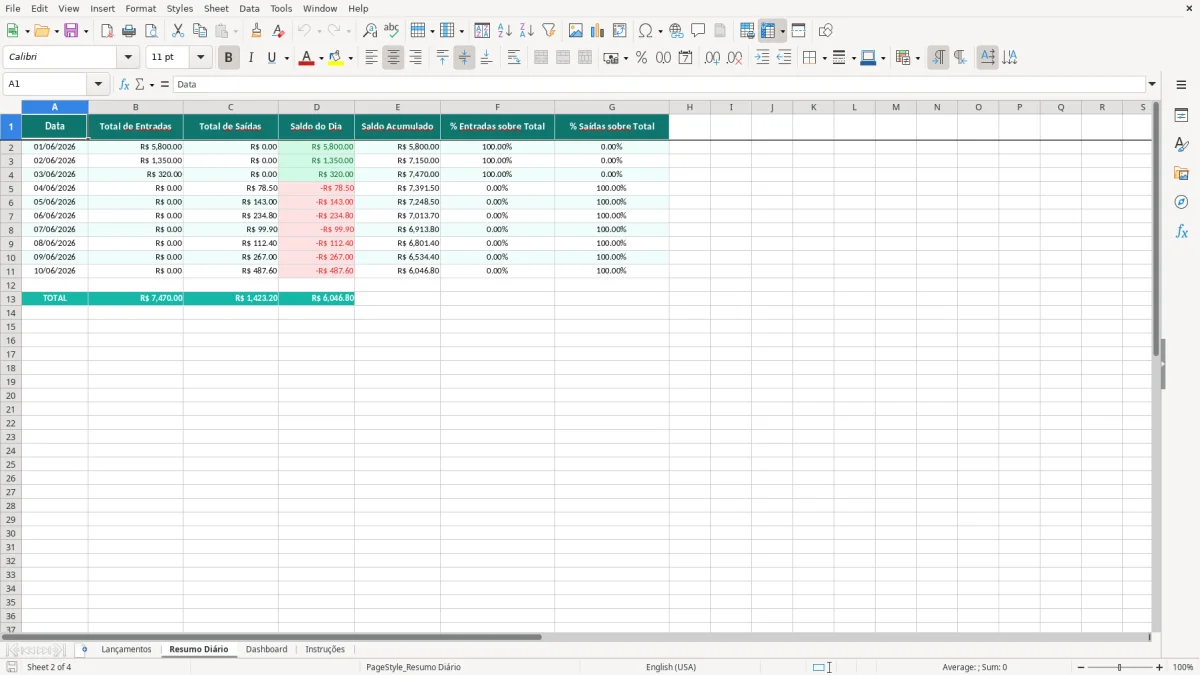Activate Clone Formatting paintbrush
Image resolution: width=1200 pixels, height=675 pixels.
[x=257, y=31]
